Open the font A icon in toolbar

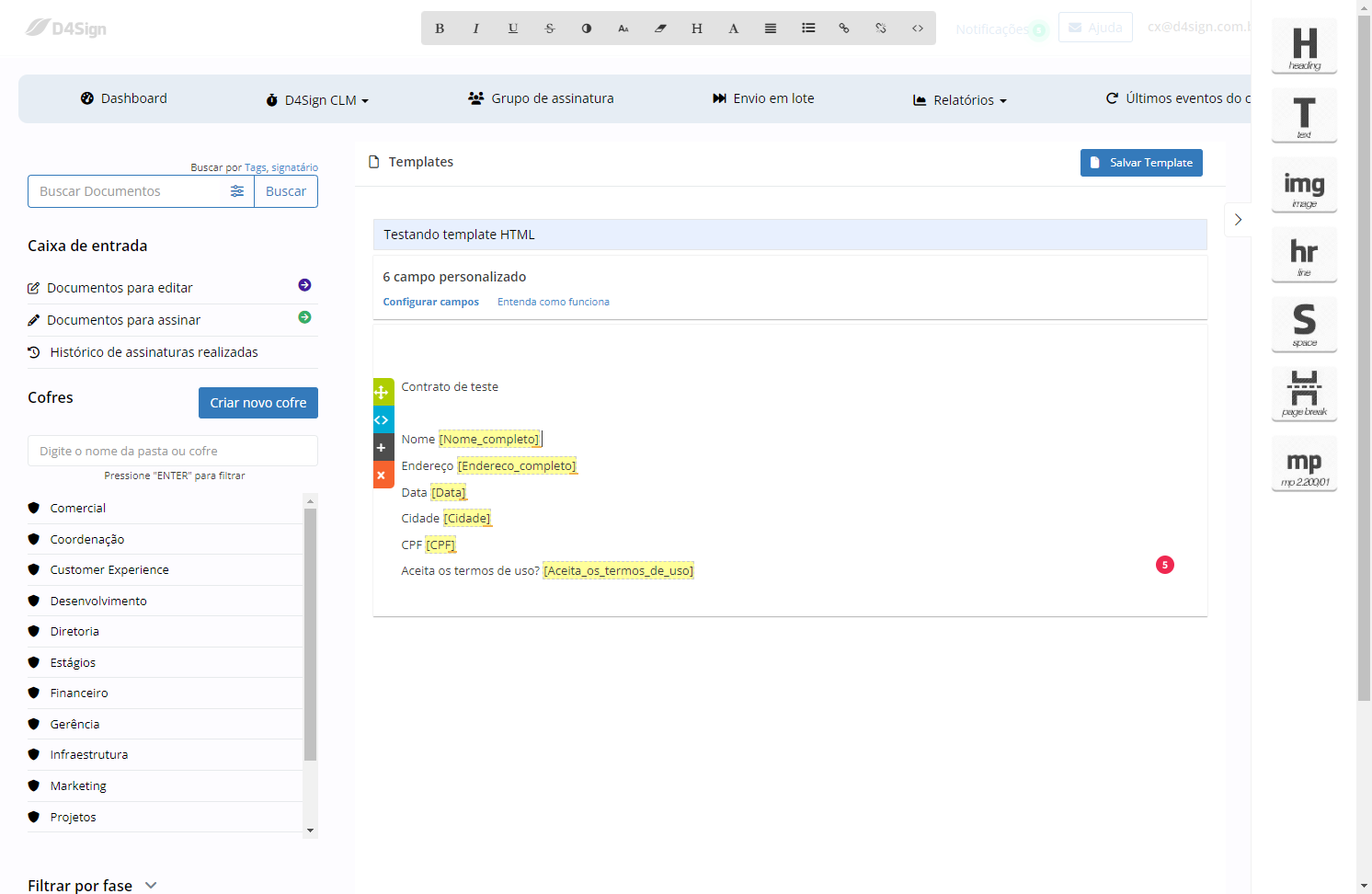coord(734,29)
